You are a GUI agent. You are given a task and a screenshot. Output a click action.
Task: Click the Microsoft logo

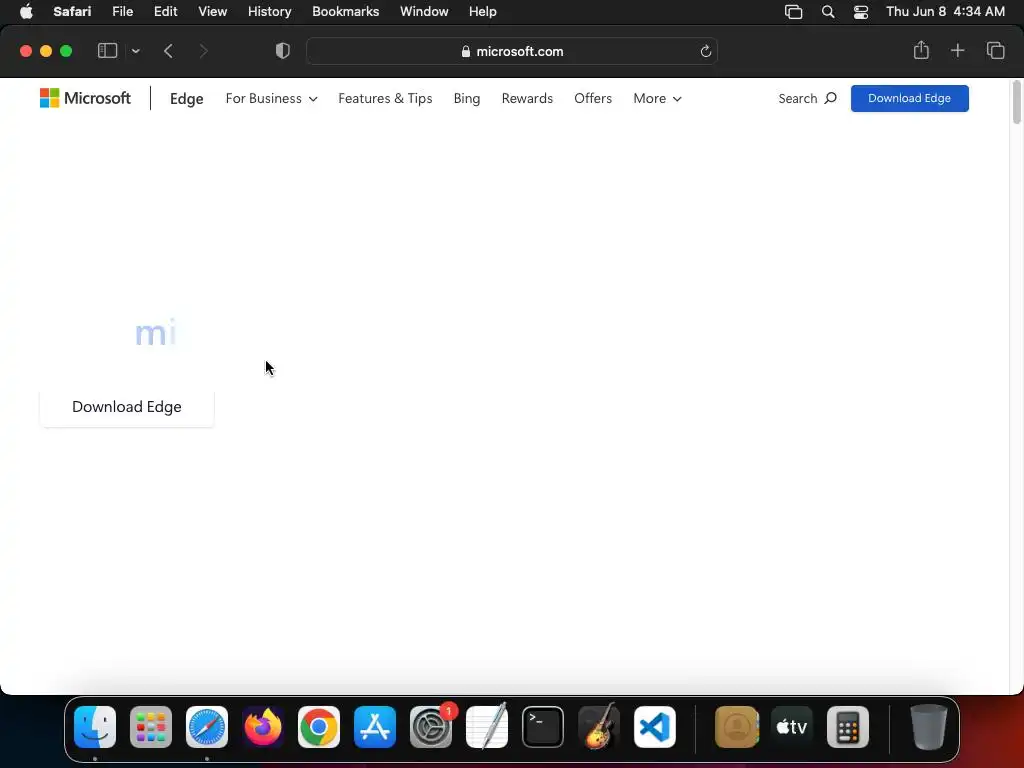(x=86, y=98)
